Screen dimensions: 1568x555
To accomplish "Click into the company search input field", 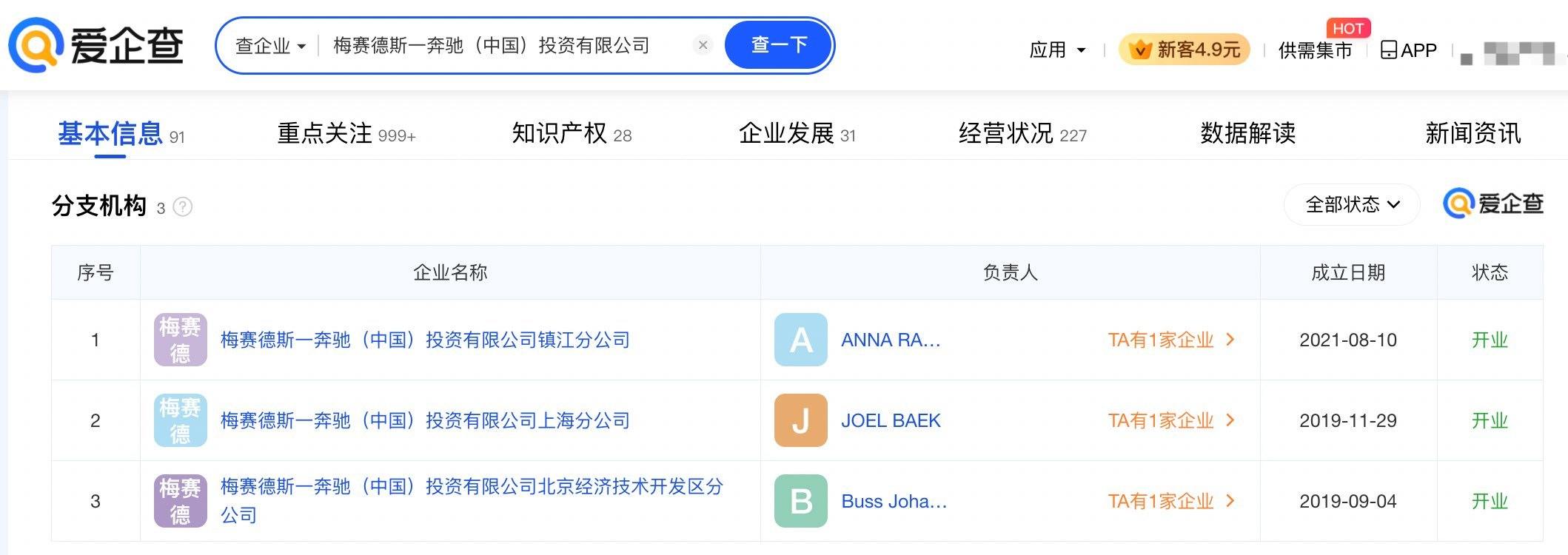I will 503,46.
